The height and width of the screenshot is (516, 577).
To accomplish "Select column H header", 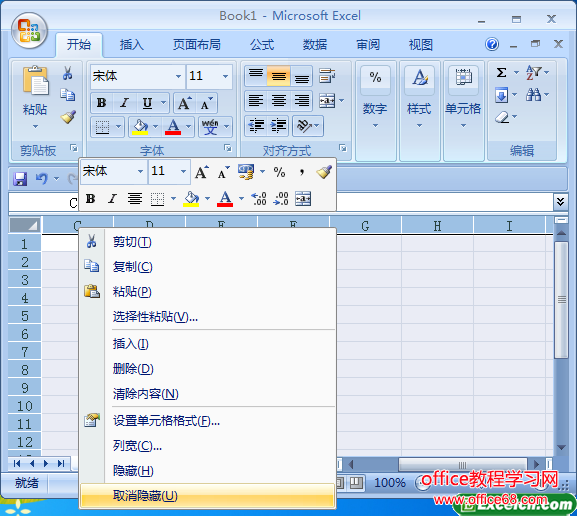I will click(437, 226).
